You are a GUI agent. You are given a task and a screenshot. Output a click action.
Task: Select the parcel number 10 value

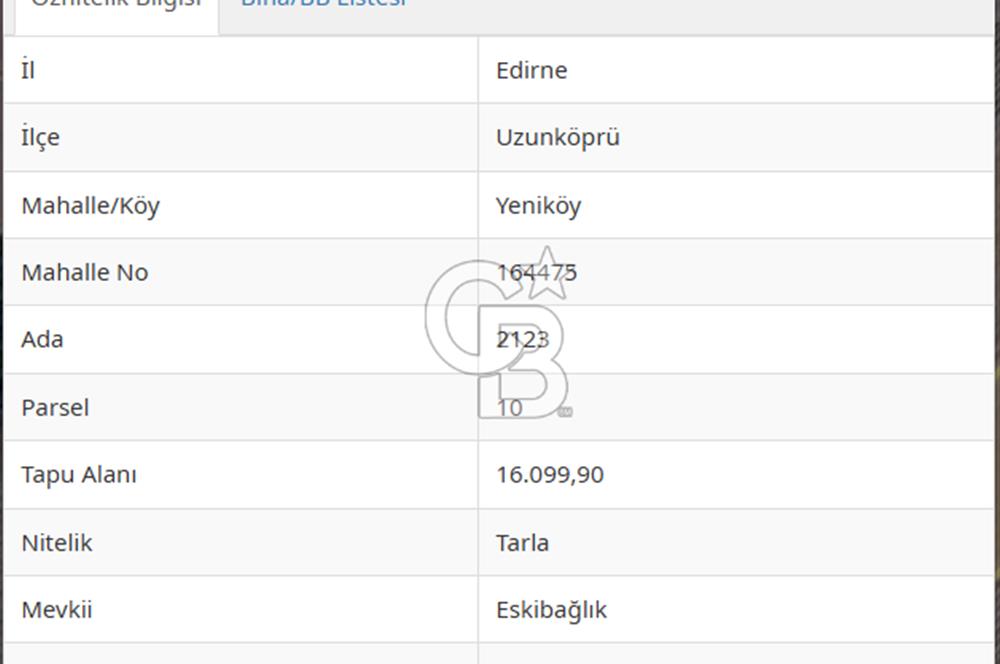508,407
